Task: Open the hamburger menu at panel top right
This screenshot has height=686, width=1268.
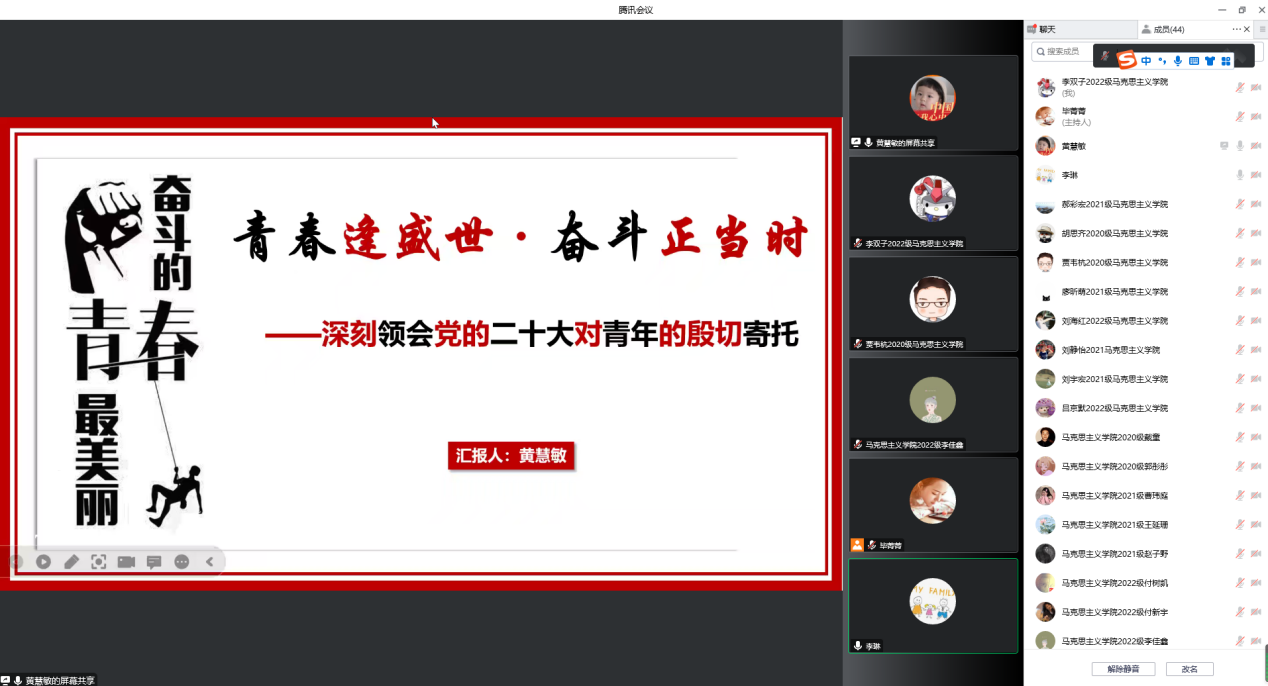Action: [1261, 30]
